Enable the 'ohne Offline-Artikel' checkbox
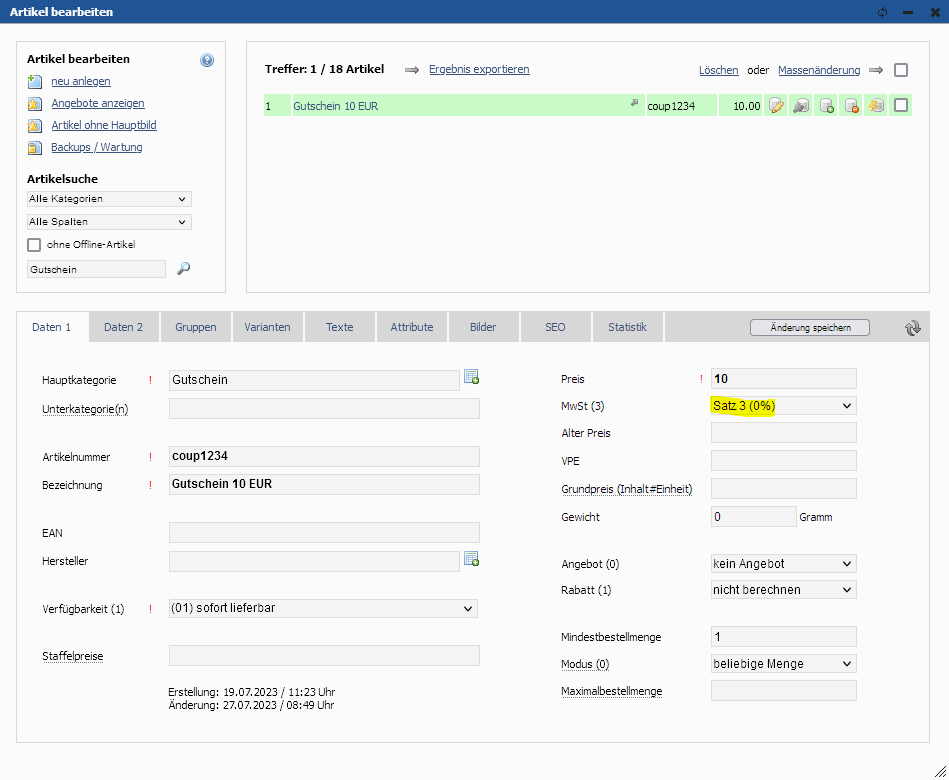 point(35,245)
